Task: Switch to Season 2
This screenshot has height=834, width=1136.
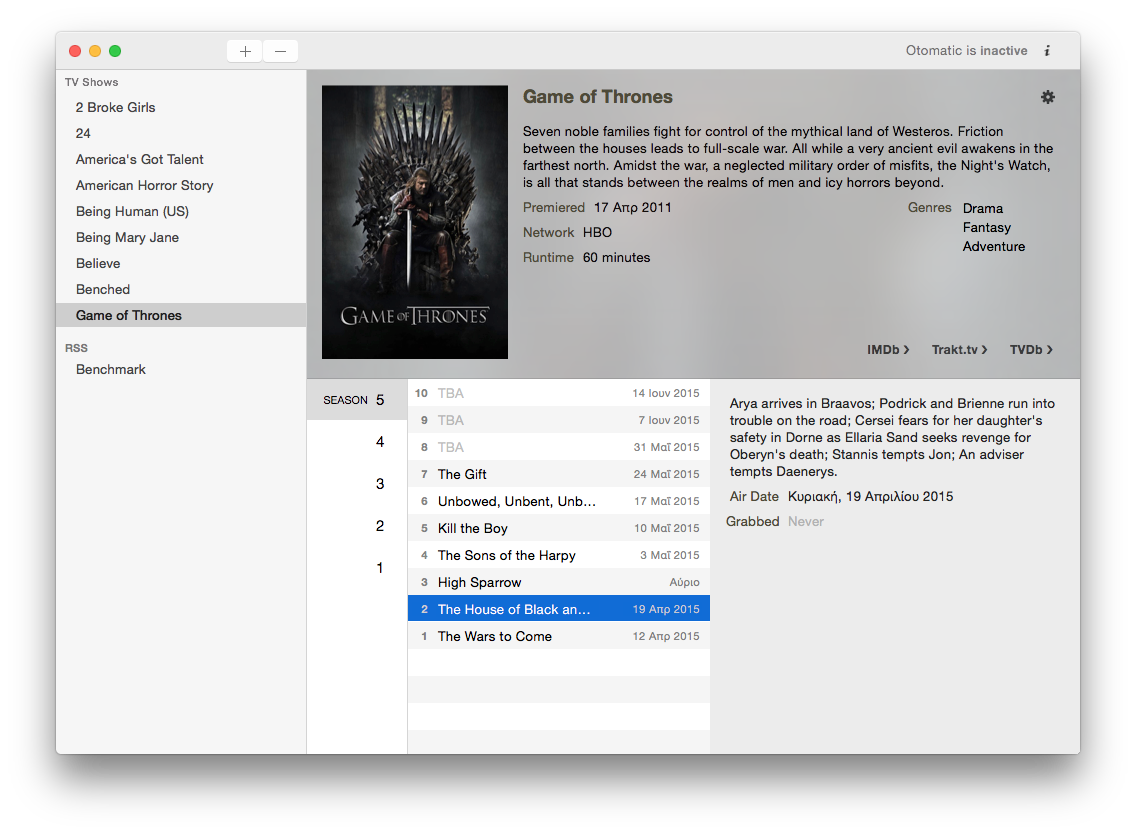Action: coord(357,526)
